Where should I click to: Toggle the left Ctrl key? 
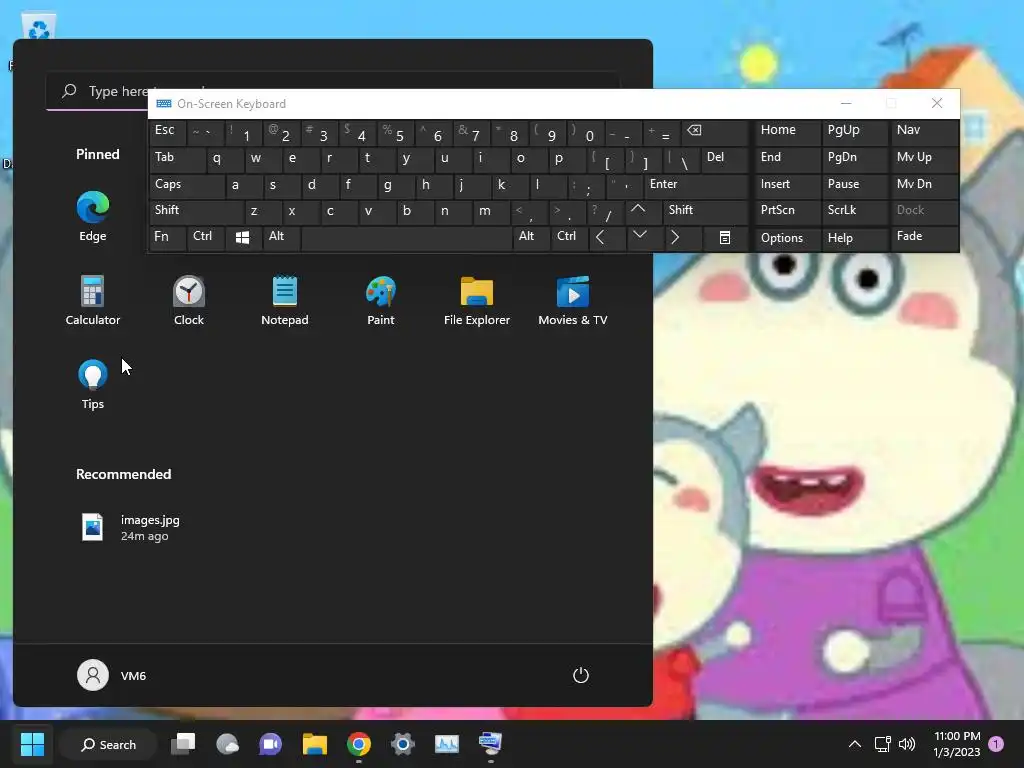205,238
